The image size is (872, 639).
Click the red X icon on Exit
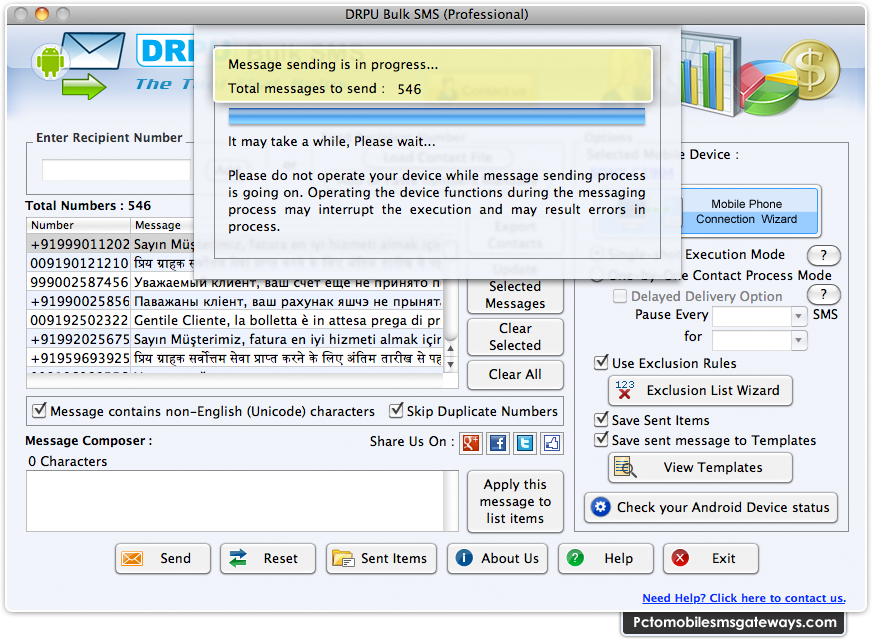(680, 557)
